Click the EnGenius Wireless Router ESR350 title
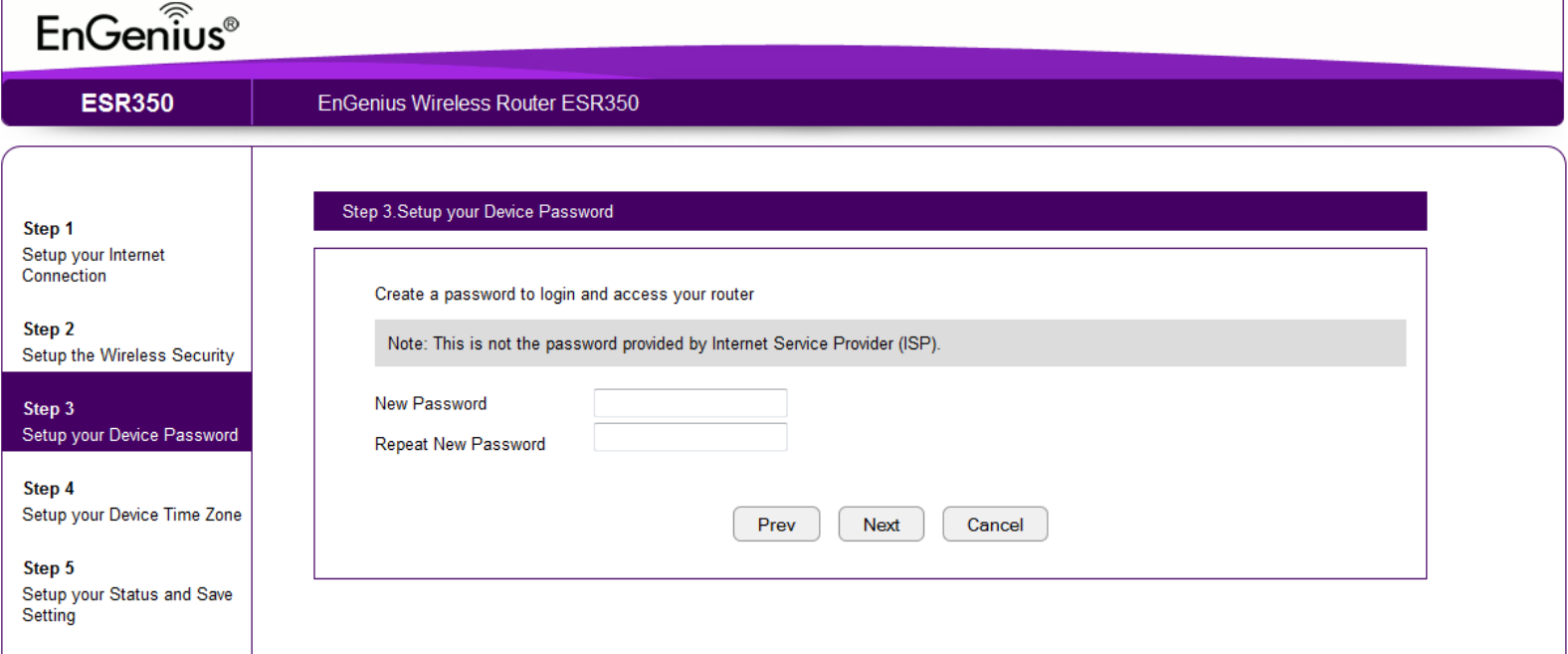Image resolution: width=1568 pixels, height=654 pixels. pos(479,103)
